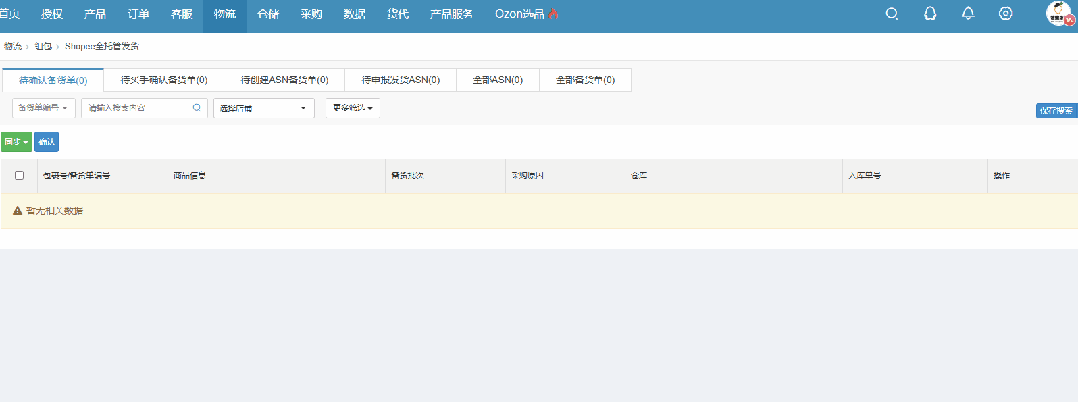The width and height of the screenshot is (1078, 402).
Task: Click the second breadcrumb link
Action: pyautogui.click(x=43, y=46)
